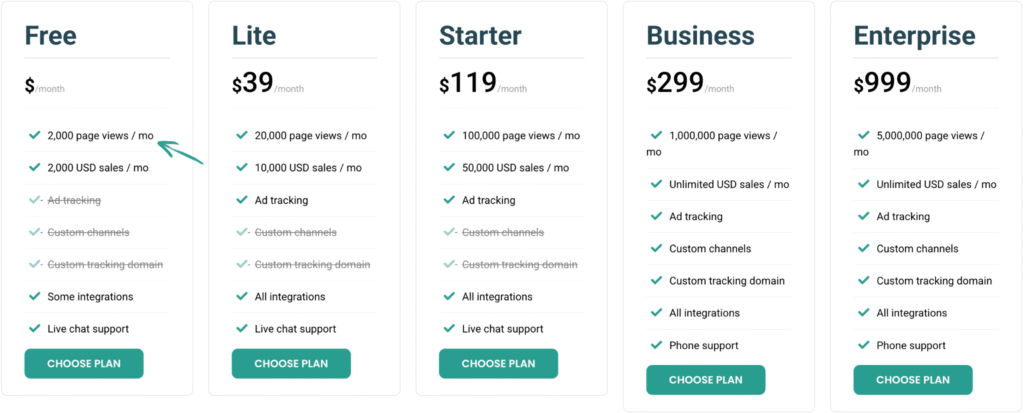
Task: Click the faded check by Starter Custom channels
Action: pos(449,232)
